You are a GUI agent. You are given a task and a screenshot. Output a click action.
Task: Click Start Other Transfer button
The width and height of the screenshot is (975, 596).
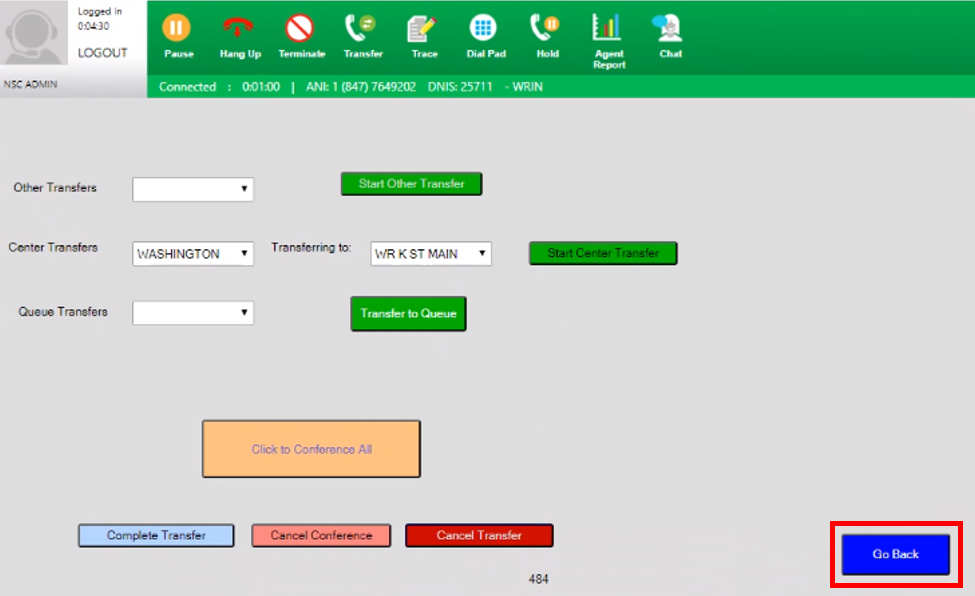point(411,184)
